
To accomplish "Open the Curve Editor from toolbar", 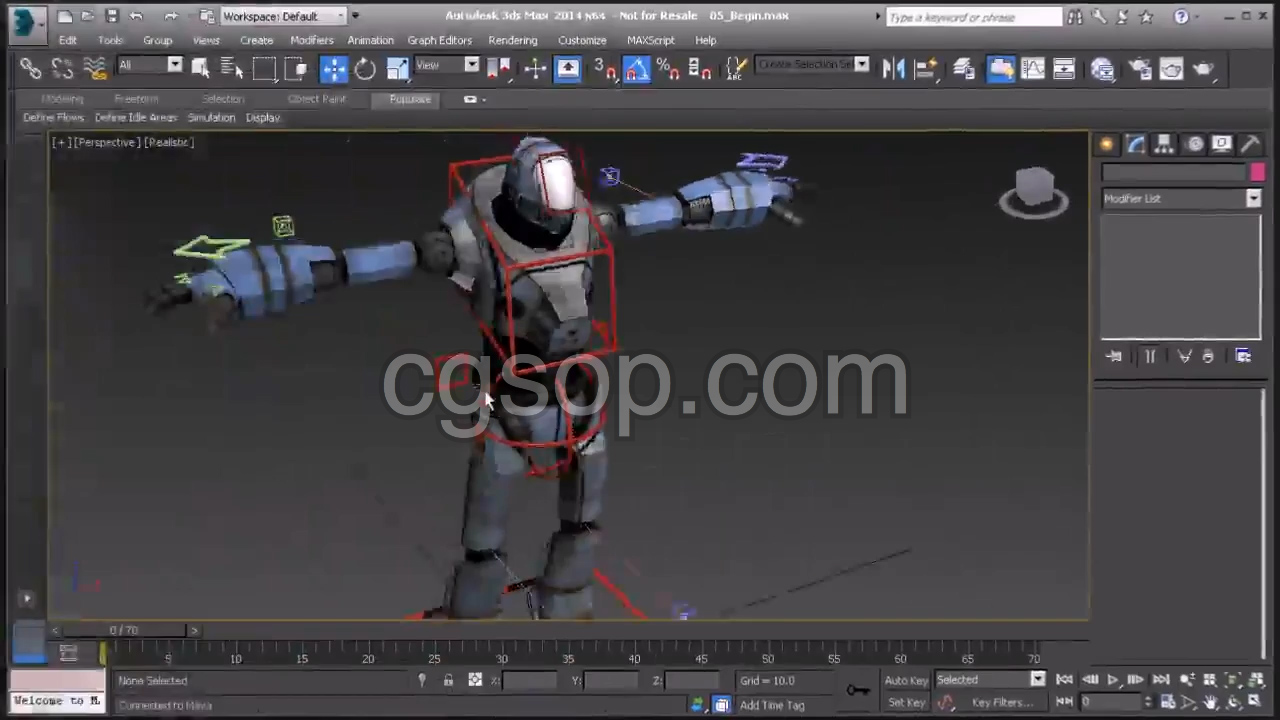I will pos(1033,68).
